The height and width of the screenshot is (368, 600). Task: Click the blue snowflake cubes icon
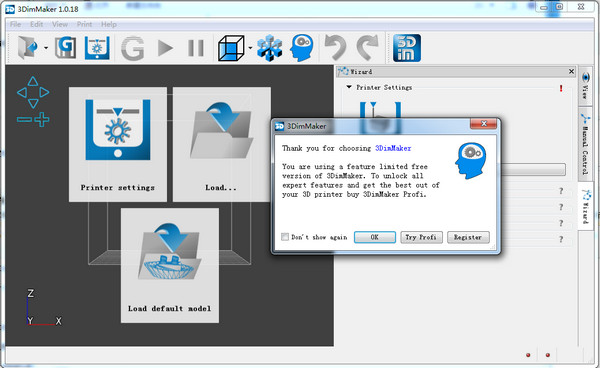(x=270, y=48)
